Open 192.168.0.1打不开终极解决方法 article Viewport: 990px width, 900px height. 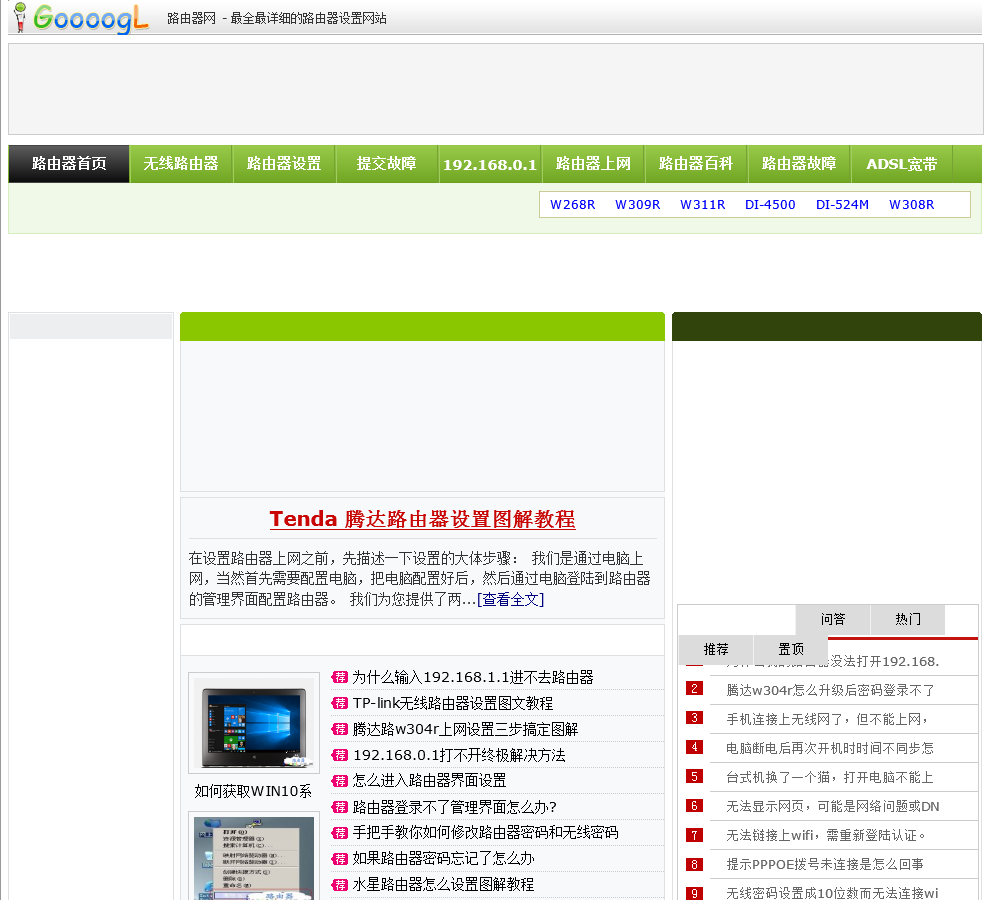459,755
